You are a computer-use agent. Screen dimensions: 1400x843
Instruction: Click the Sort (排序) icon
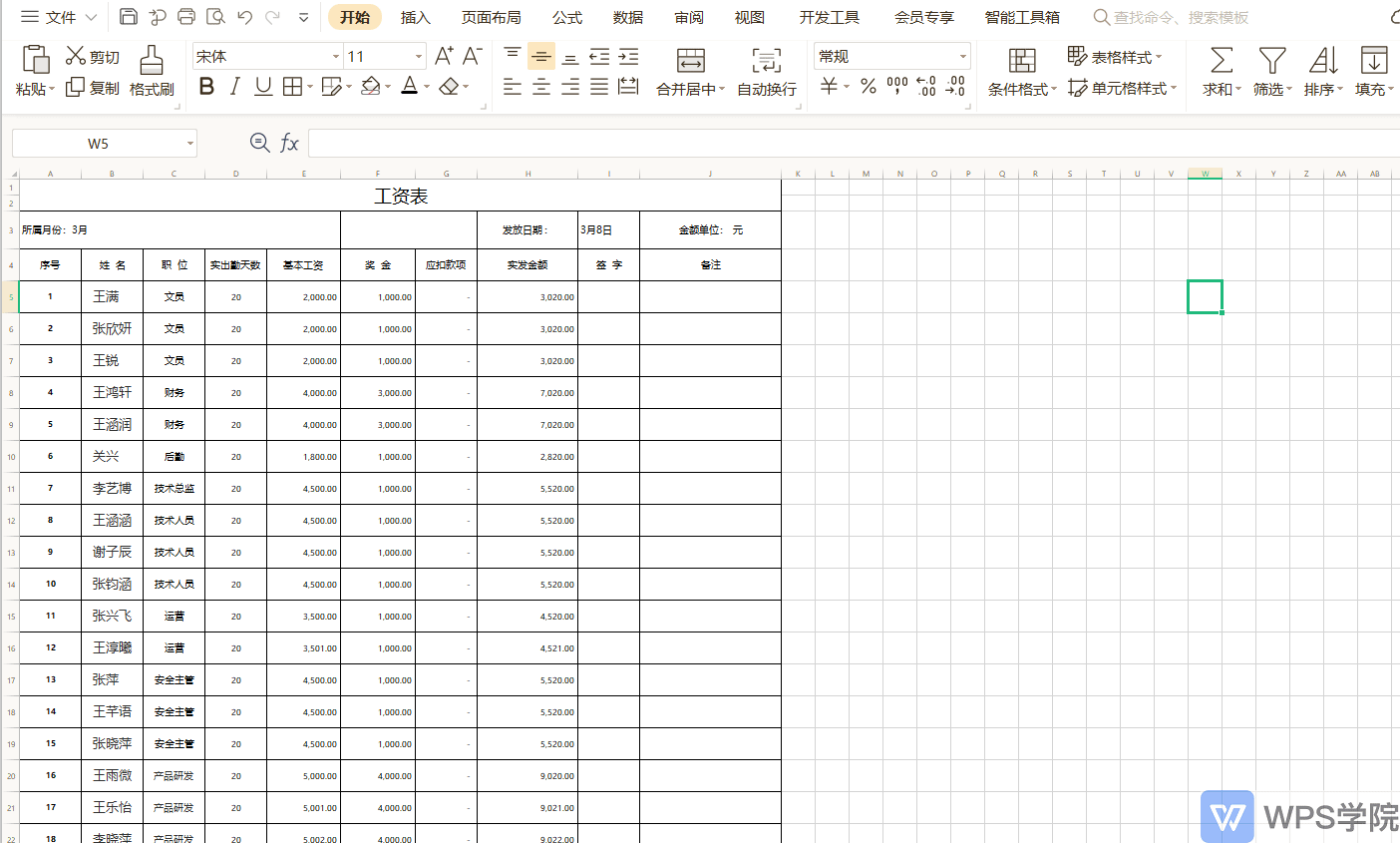[1323, 60]
